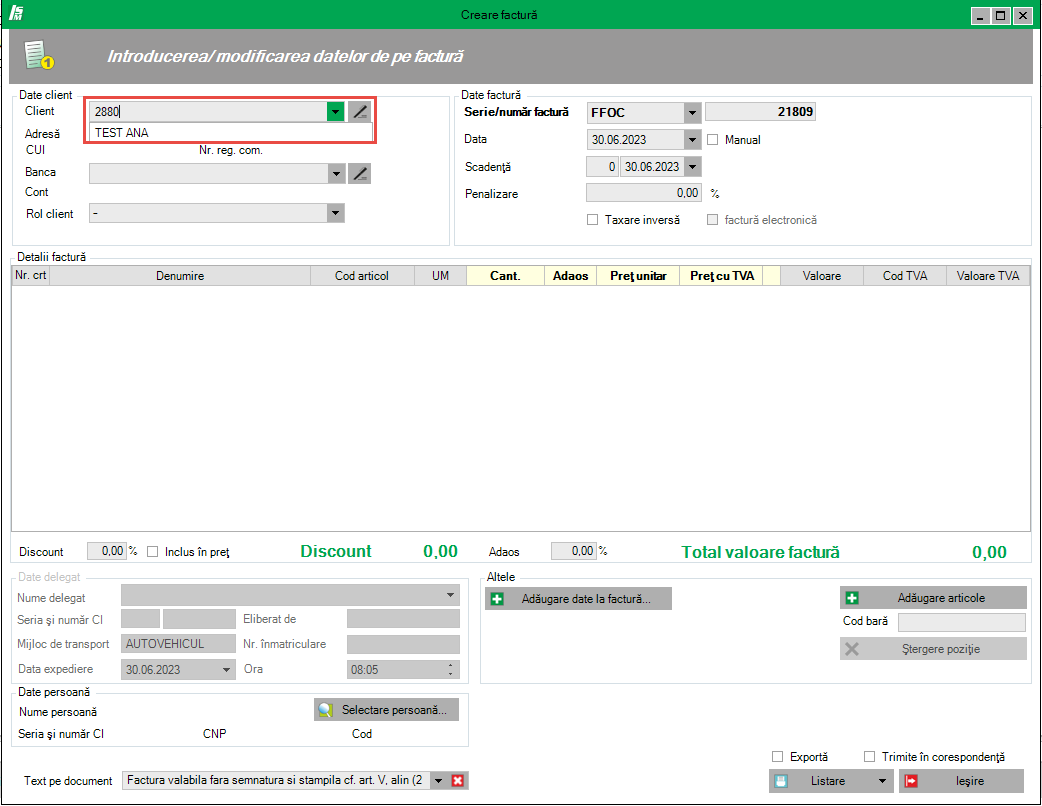The height and width of the screenshot is (806, 1042).
Task: Click the invoice number field 21809
Action: point(760,112)
